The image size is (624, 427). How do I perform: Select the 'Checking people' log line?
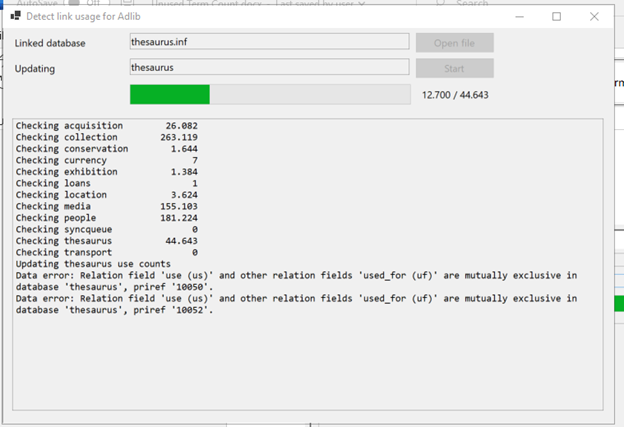(x=107, y=218)
